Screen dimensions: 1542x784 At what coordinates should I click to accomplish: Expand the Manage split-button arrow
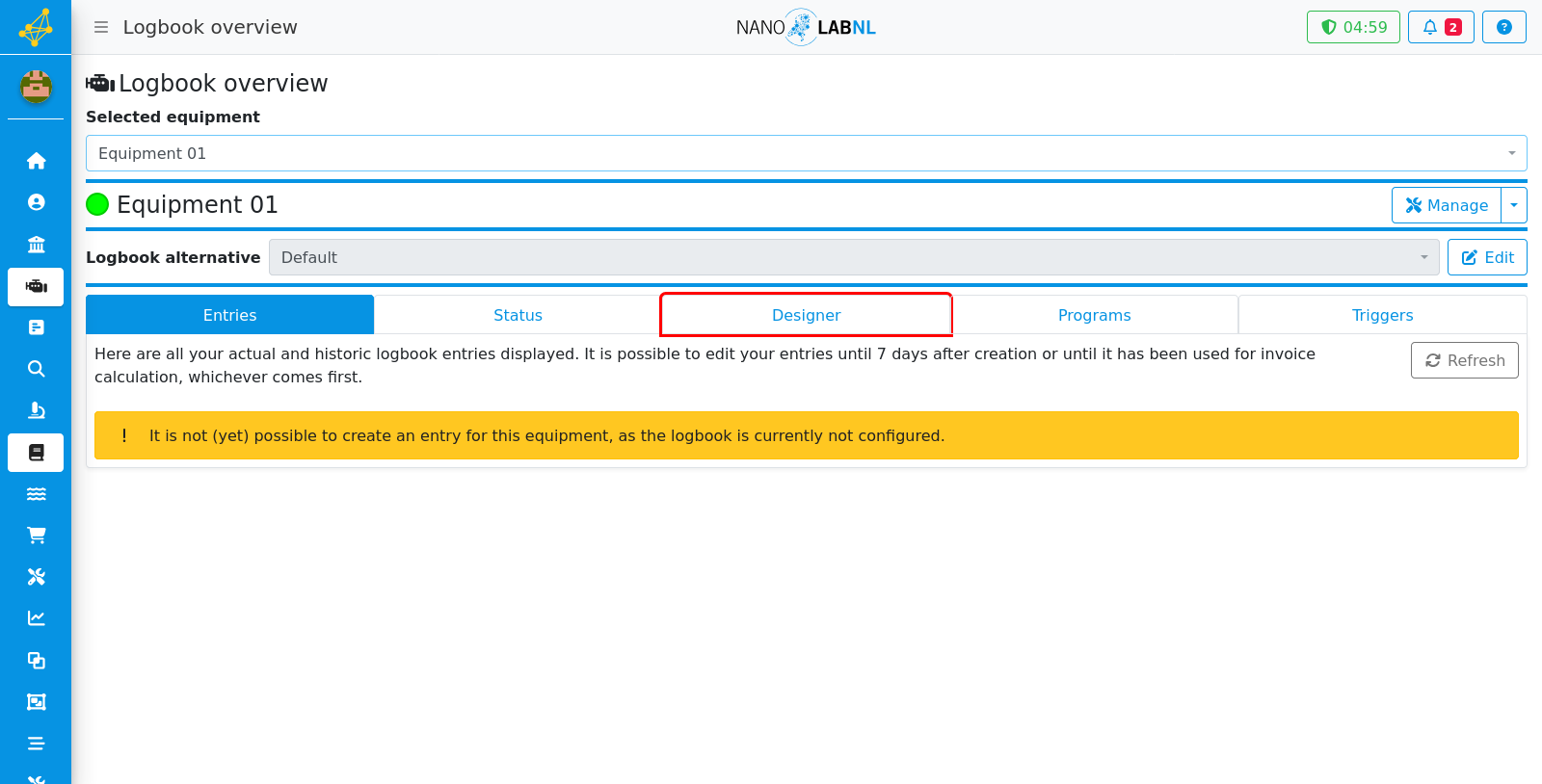(x=1514, y=205)
